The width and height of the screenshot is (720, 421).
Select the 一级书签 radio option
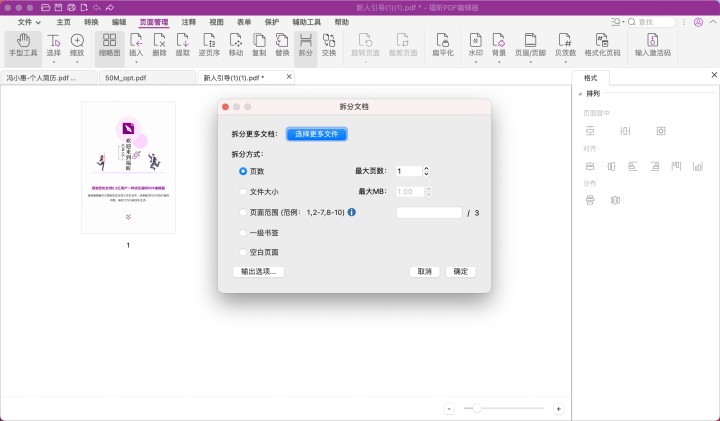point(243,232)
